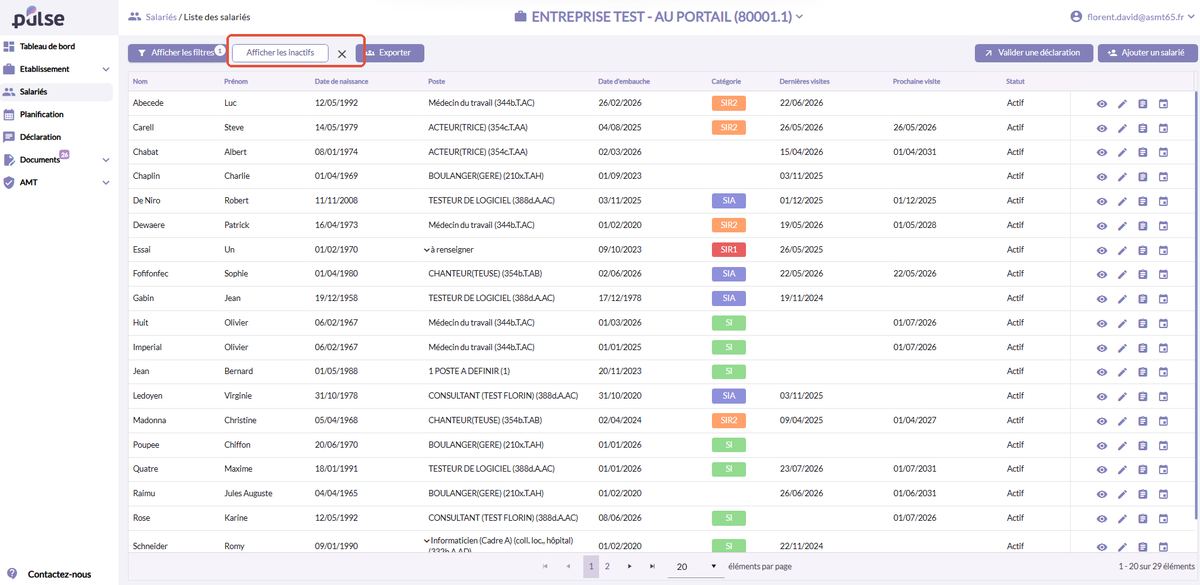This screenshot has height=585, width=1200.
Task: Go to the previous results page arrow
Action: point(568,566)
